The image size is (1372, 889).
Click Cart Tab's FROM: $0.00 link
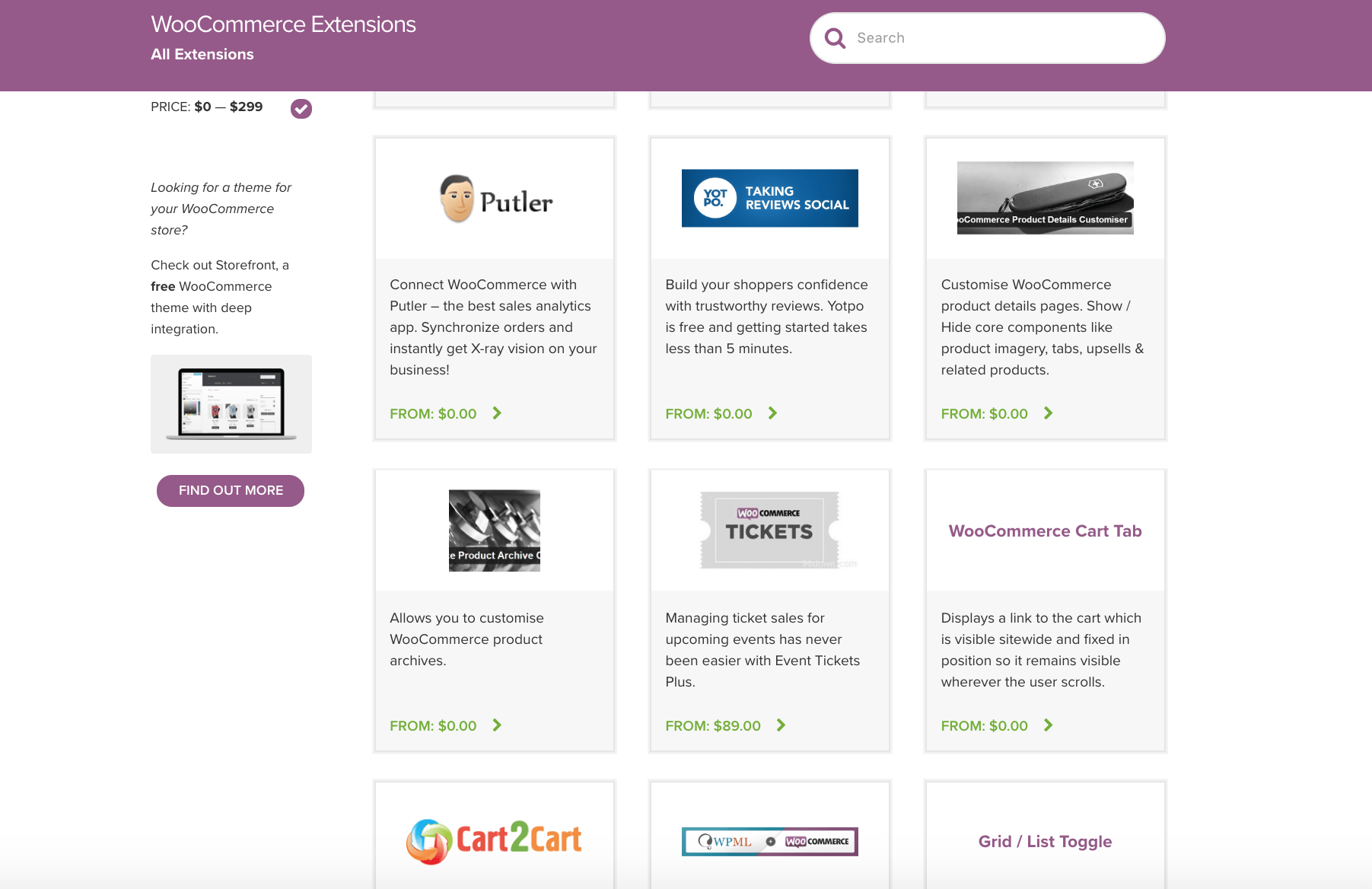(984, 726)
